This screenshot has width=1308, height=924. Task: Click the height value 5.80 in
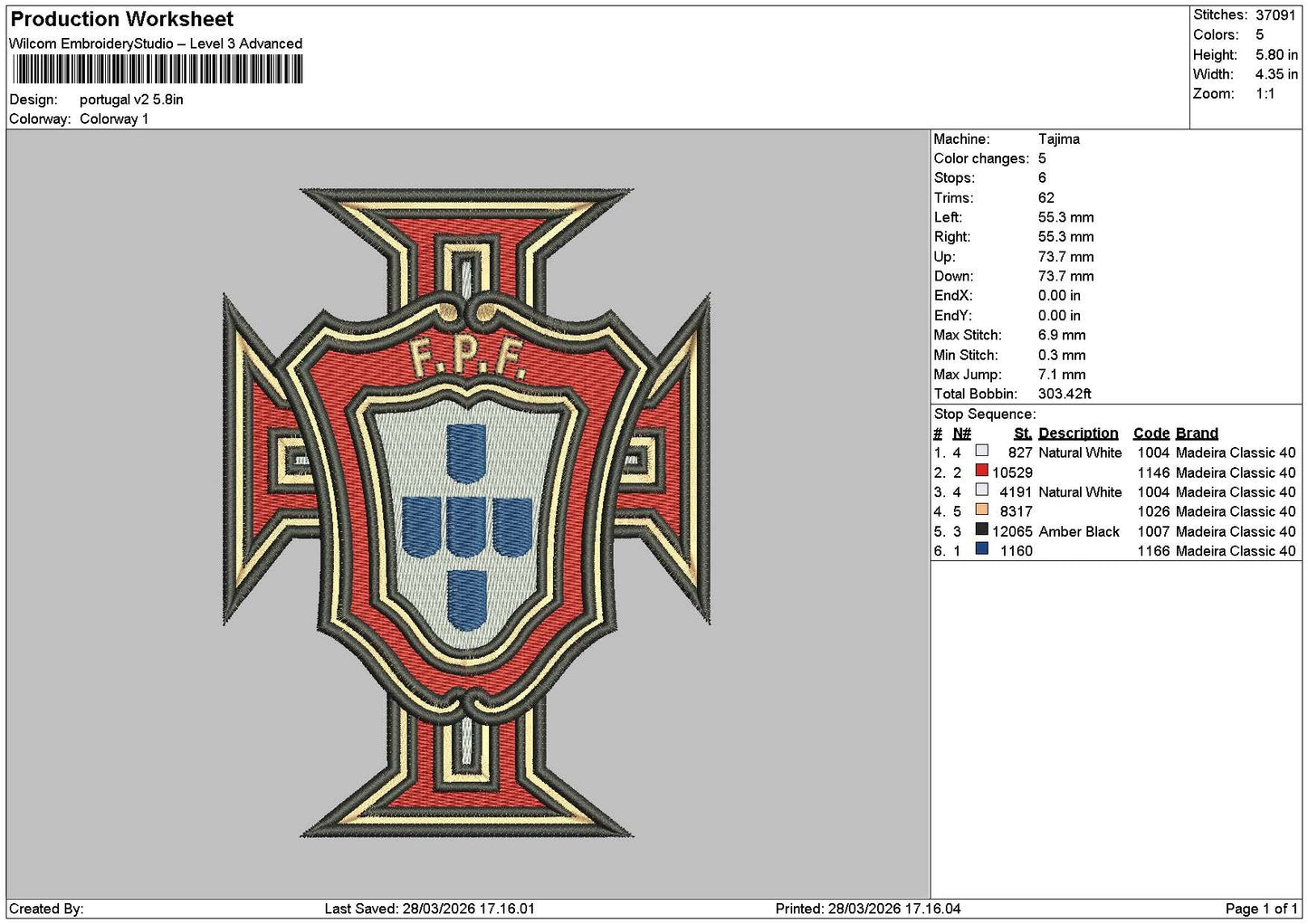(1276, 54)
